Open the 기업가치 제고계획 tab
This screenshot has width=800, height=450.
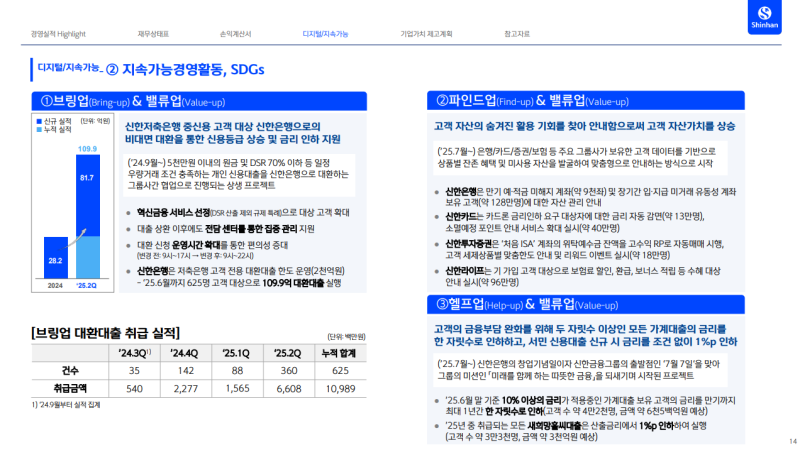tap(426, 33)
